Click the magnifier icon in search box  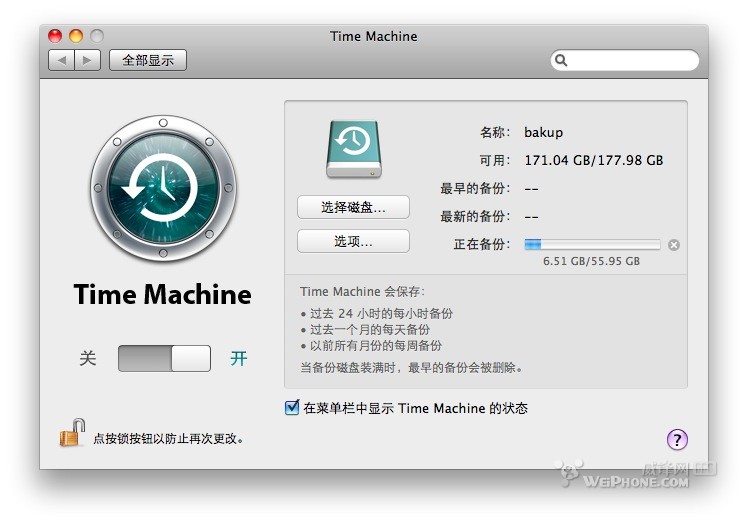click(x=562, y=60)
